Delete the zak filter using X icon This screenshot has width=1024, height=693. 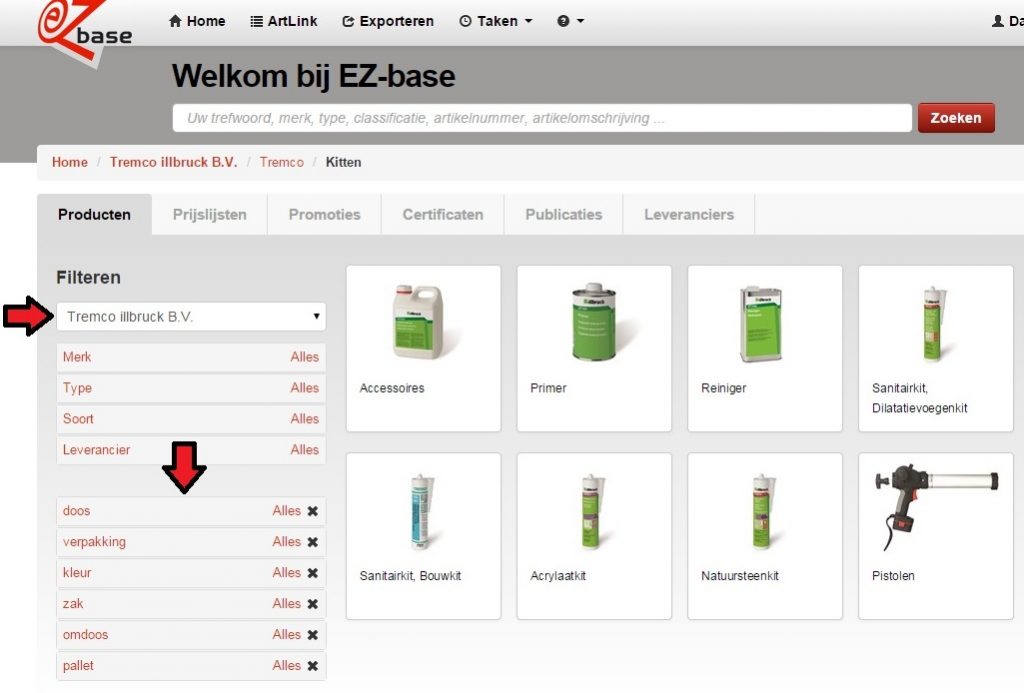312,604
